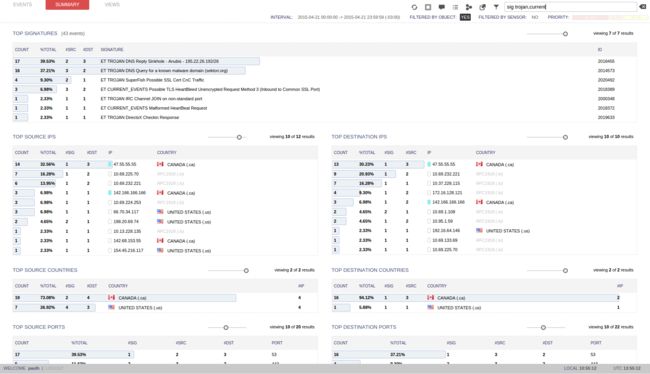Viewport: 650px width, 374px height.
Task: Click source IP 10.69.225.70
Action: coord(126,174)
